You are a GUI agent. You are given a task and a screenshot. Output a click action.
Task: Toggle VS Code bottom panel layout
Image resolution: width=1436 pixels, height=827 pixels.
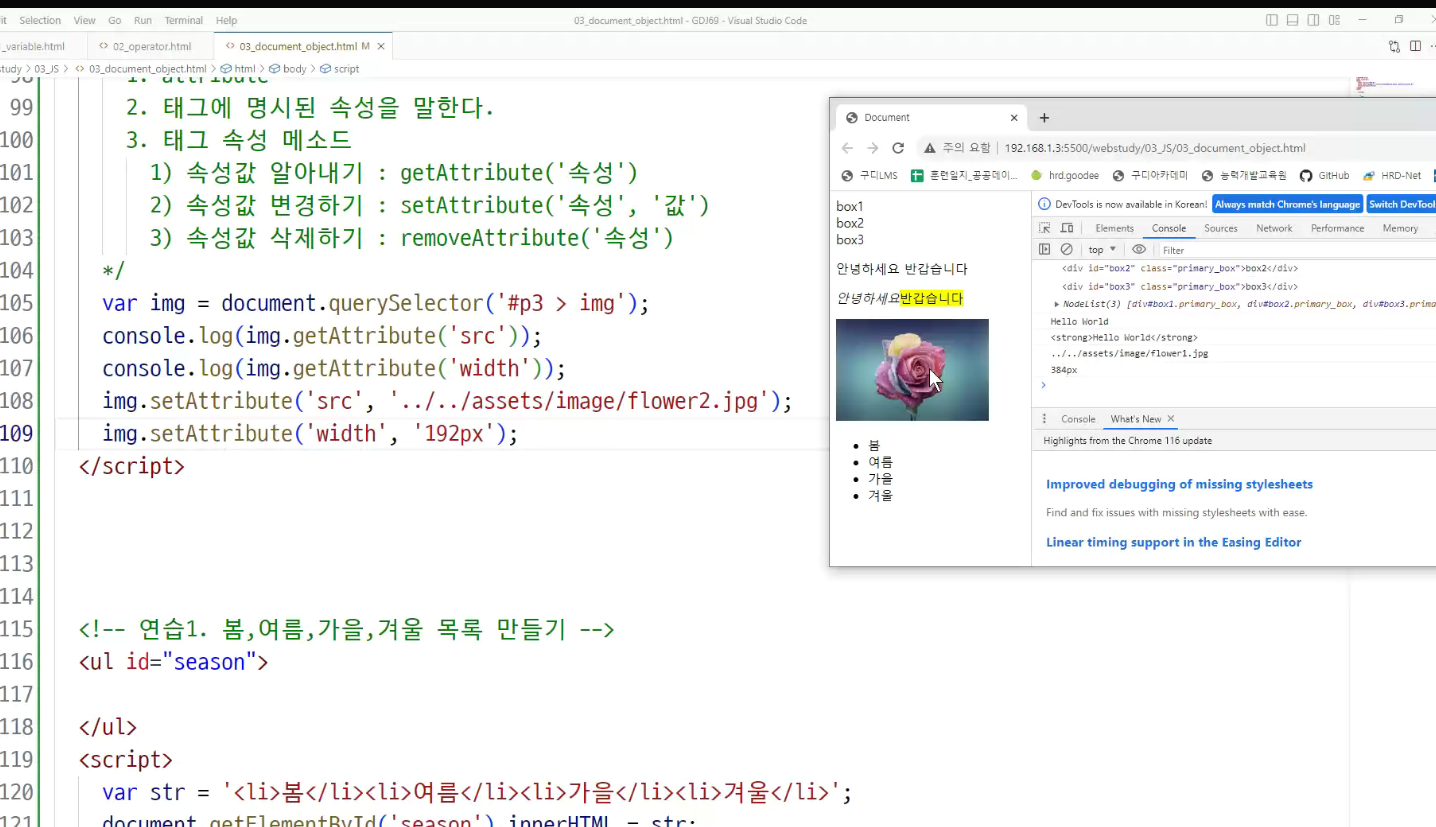click(x=1293, y=20)
